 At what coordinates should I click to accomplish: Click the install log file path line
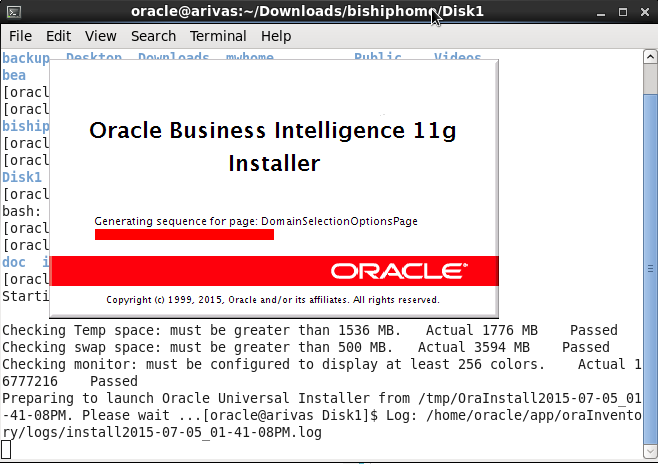pyautogui.click(x=321, y=423)
